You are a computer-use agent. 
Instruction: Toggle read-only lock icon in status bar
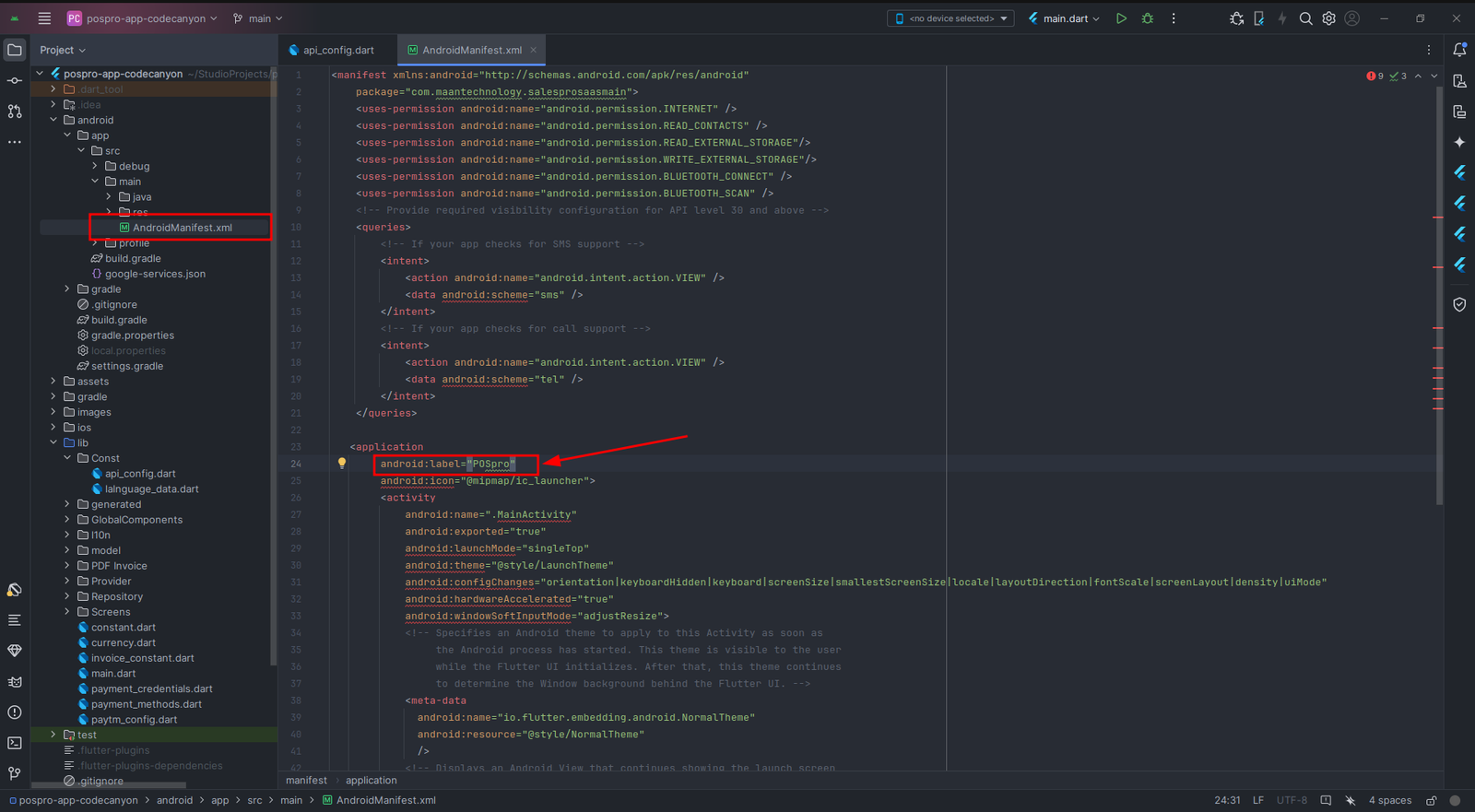point(1432,800)
